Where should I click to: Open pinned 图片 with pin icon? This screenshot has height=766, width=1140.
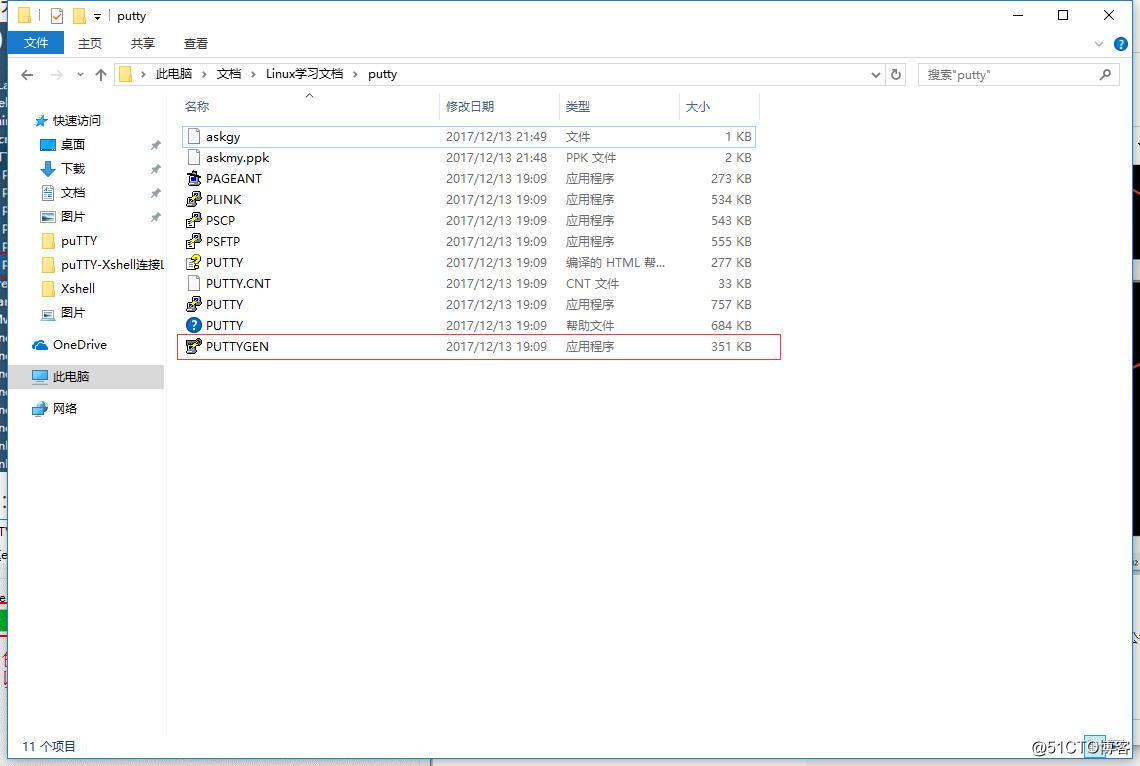point(63,217)
